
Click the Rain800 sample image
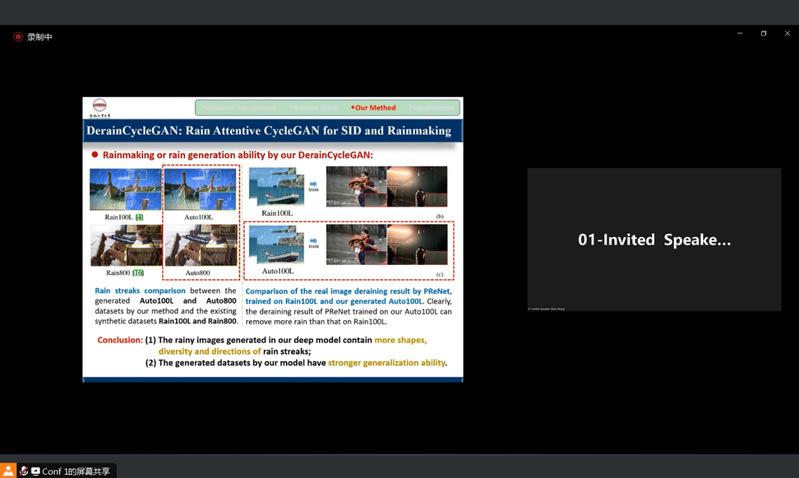125,246
